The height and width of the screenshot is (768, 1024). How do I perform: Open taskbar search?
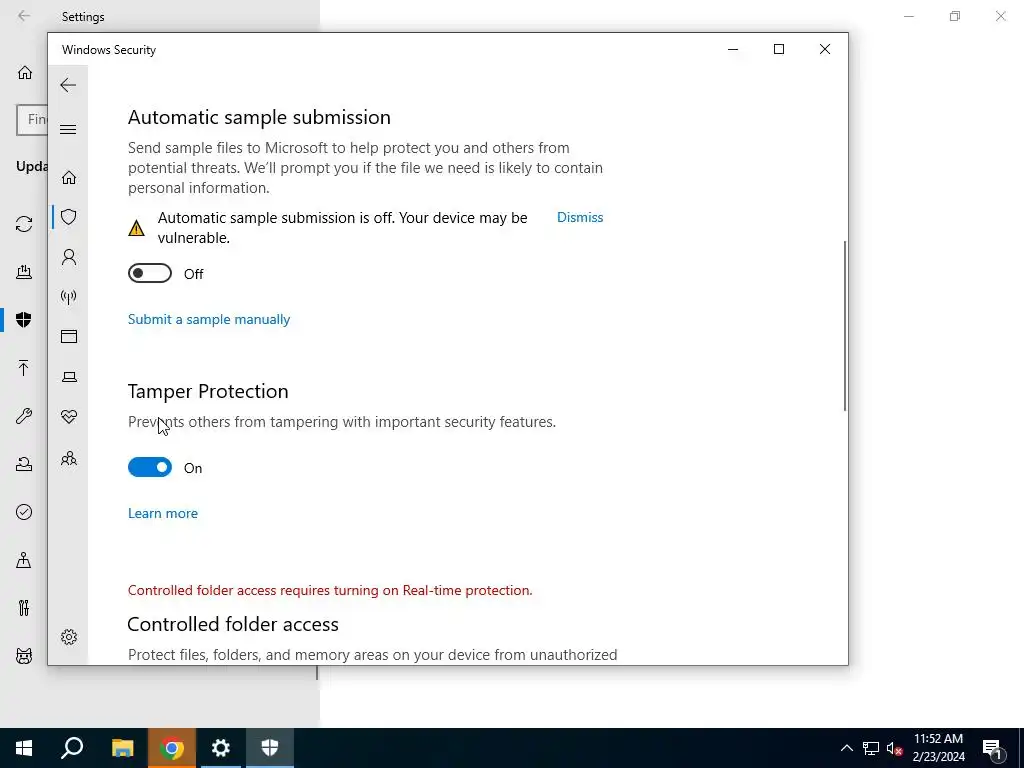tap(72, 748)
